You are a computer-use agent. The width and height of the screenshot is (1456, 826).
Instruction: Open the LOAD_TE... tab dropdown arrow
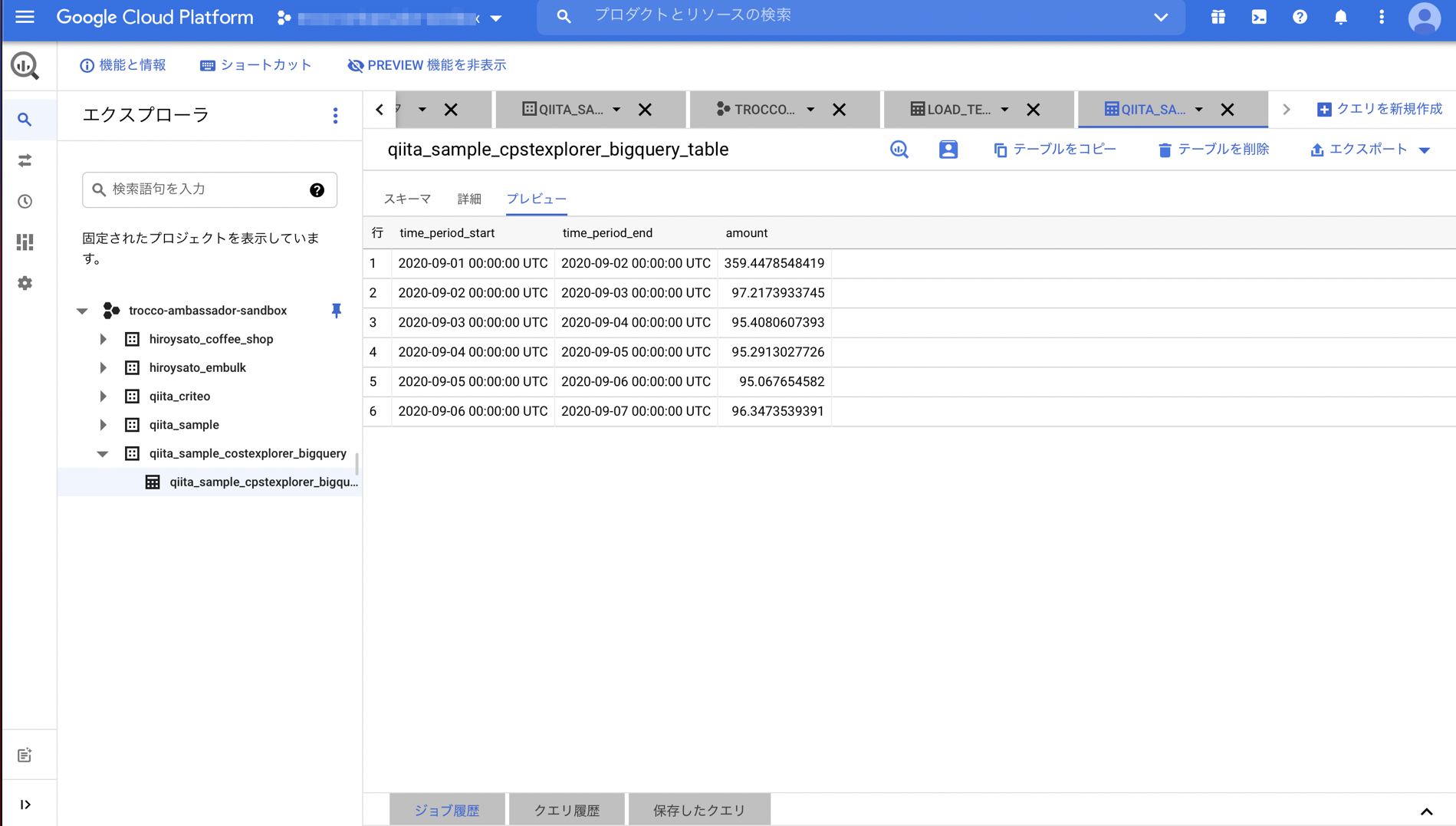[1004, 110]
